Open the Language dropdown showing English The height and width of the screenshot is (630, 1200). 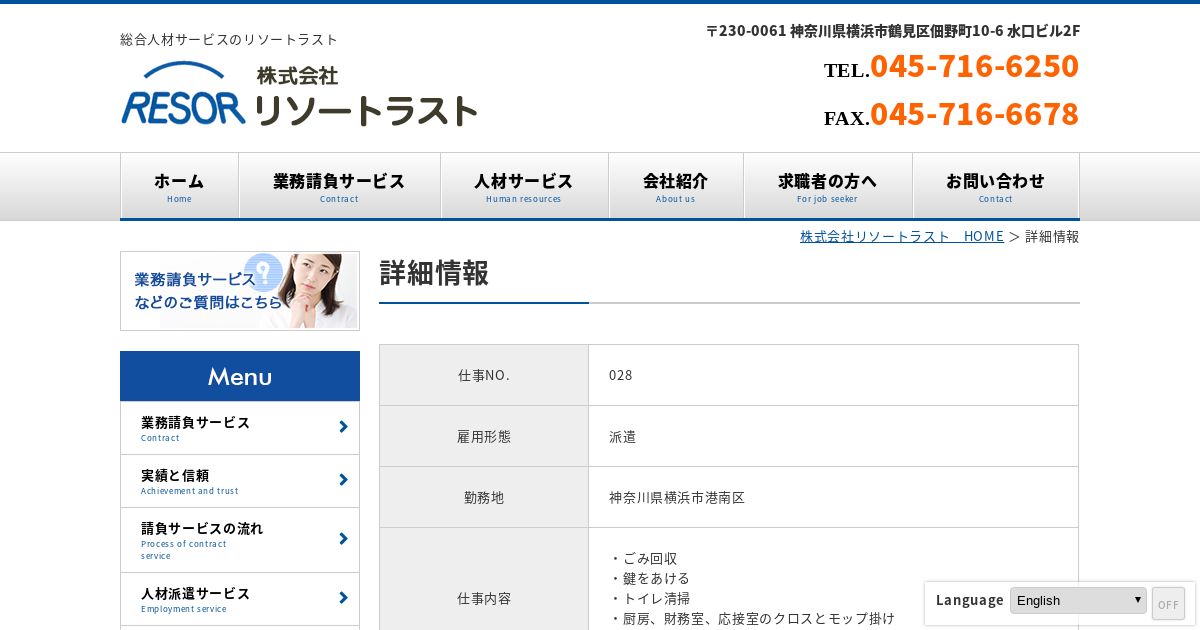pos(1078,600)
